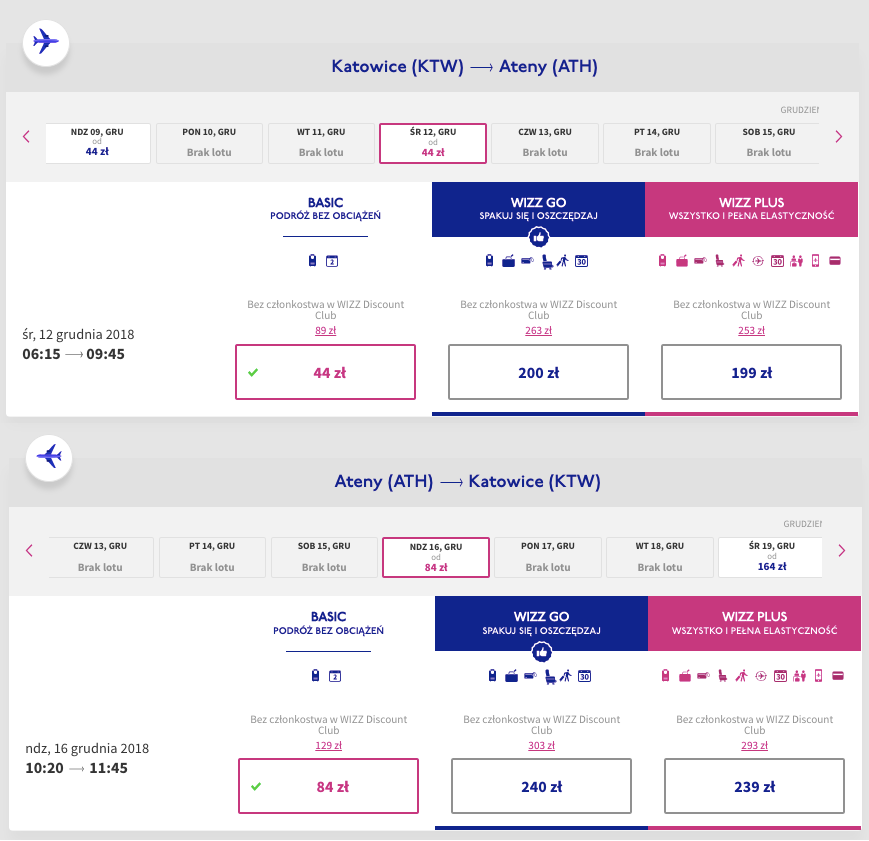Click the 'Katowice (KTW) → Ateny (ATH)' route title

tap(464, 67)
